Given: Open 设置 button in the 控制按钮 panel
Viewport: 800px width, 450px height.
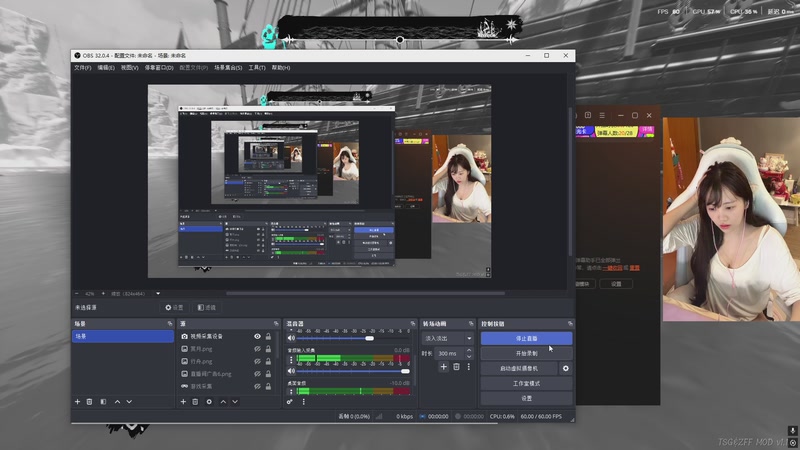Looking at the screenshot, I should [527, 398].
